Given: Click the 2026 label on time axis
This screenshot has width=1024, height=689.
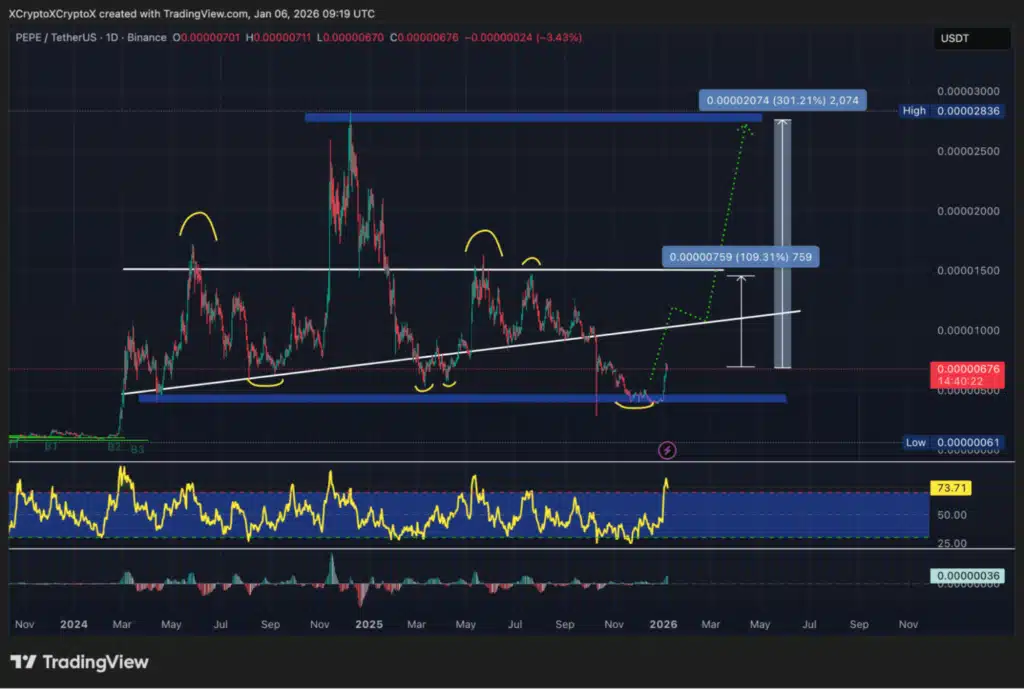Looking at the screenshot, I should [663, 624].
